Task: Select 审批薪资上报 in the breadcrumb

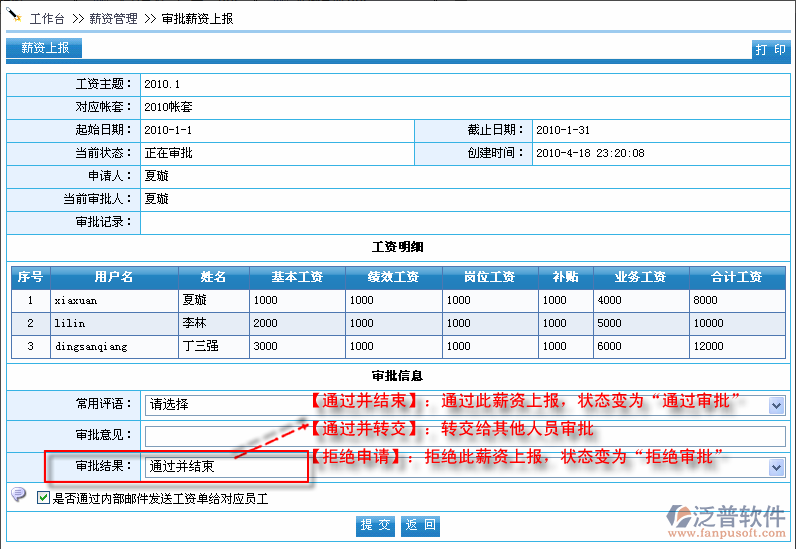Action: point(197,19)
